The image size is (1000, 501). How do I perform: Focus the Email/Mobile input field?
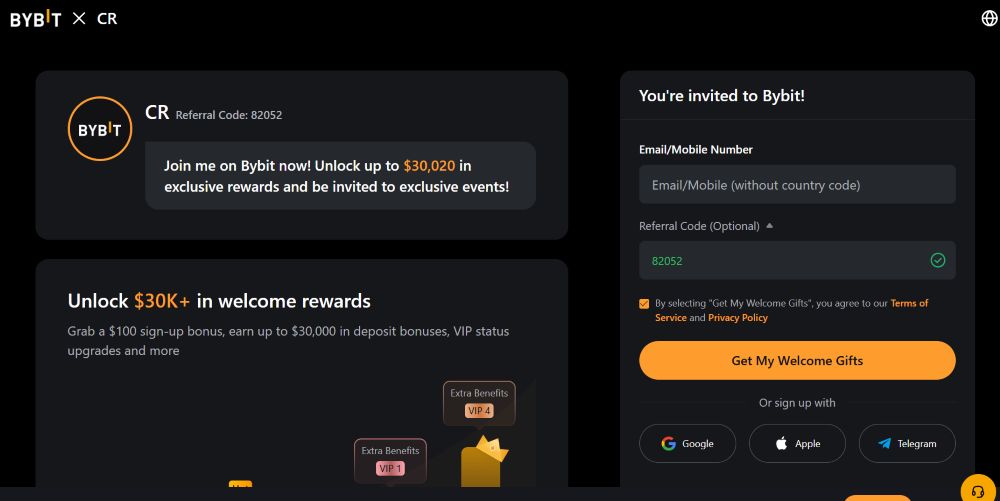797,185
